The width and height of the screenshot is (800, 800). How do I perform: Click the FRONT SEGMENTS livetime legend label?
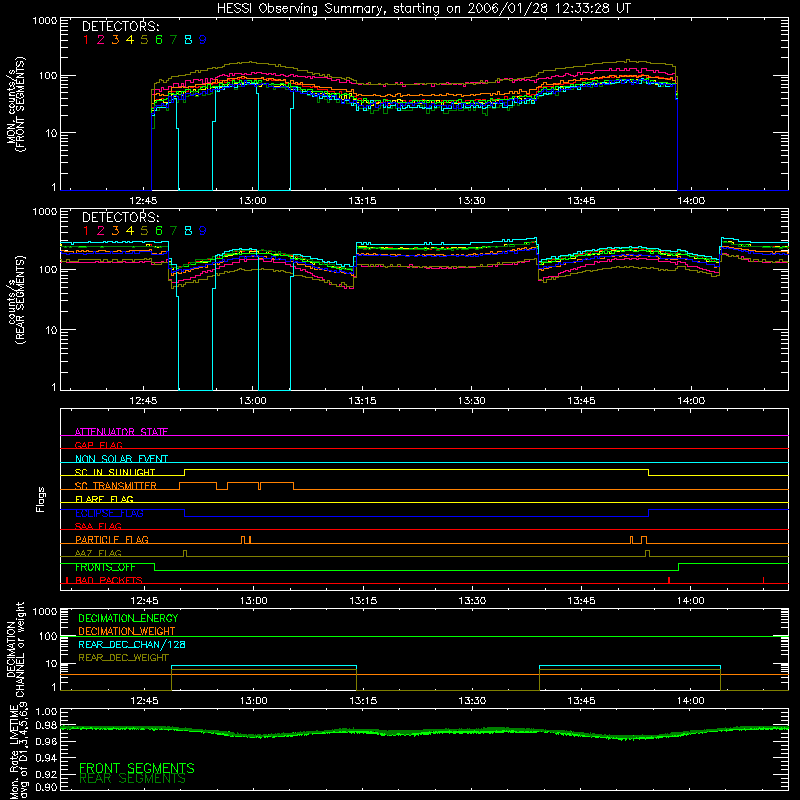tap(137, 768)
